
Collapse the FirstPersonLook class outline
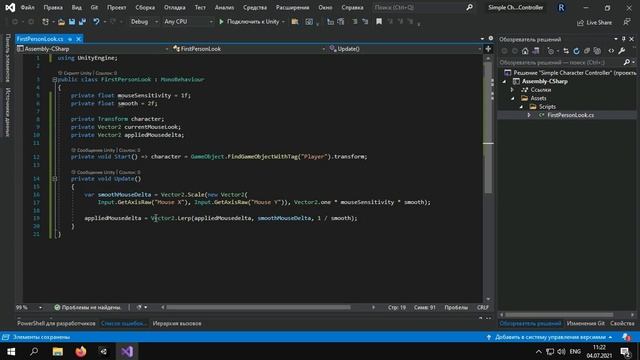[x=55, y=80]
